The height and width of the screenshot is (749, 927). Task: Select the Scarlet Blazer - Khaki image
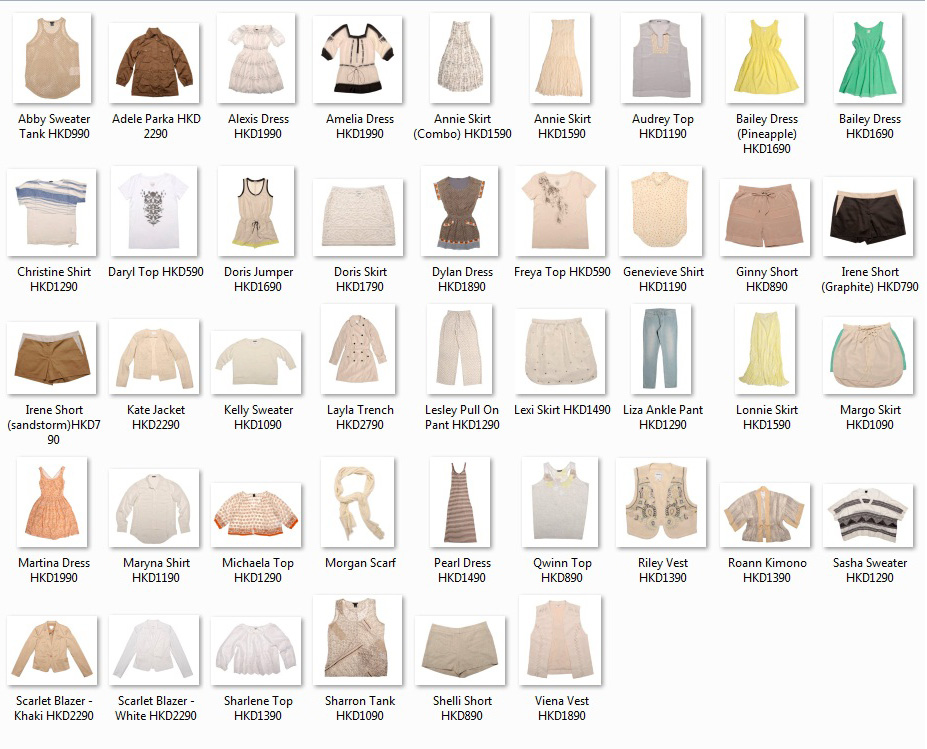coord(52,650)
